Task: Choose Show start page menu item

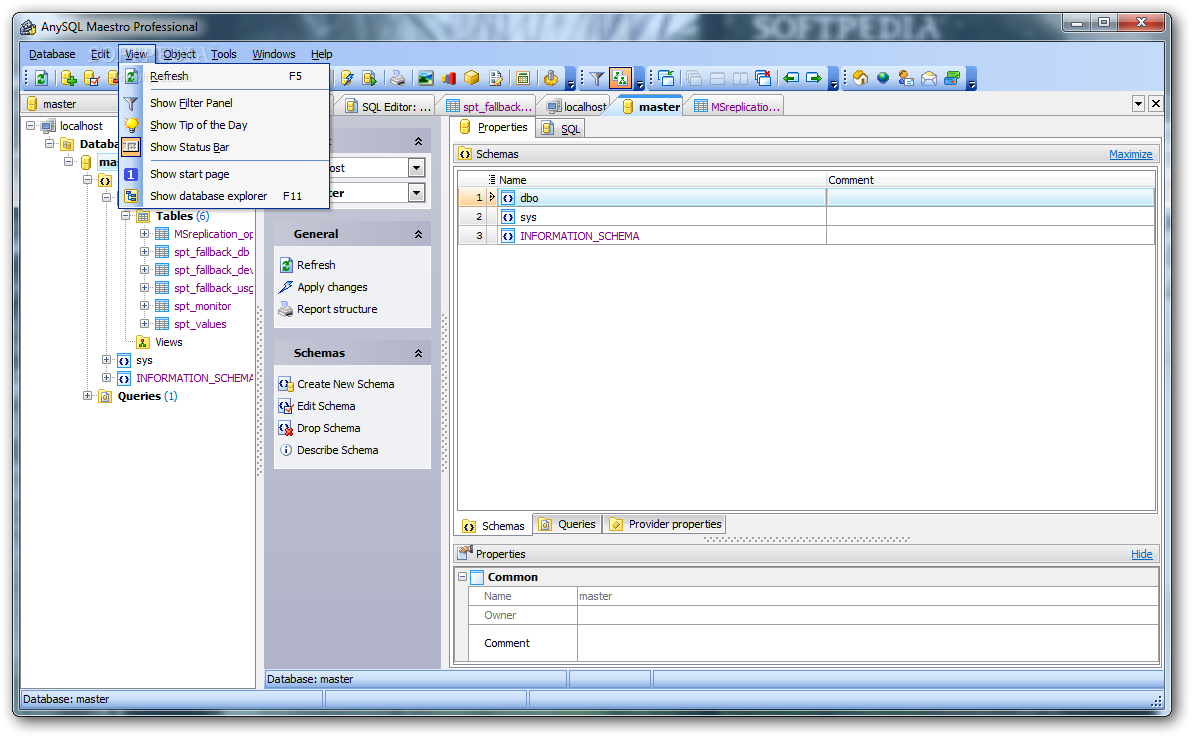Action: pos(224,174)
